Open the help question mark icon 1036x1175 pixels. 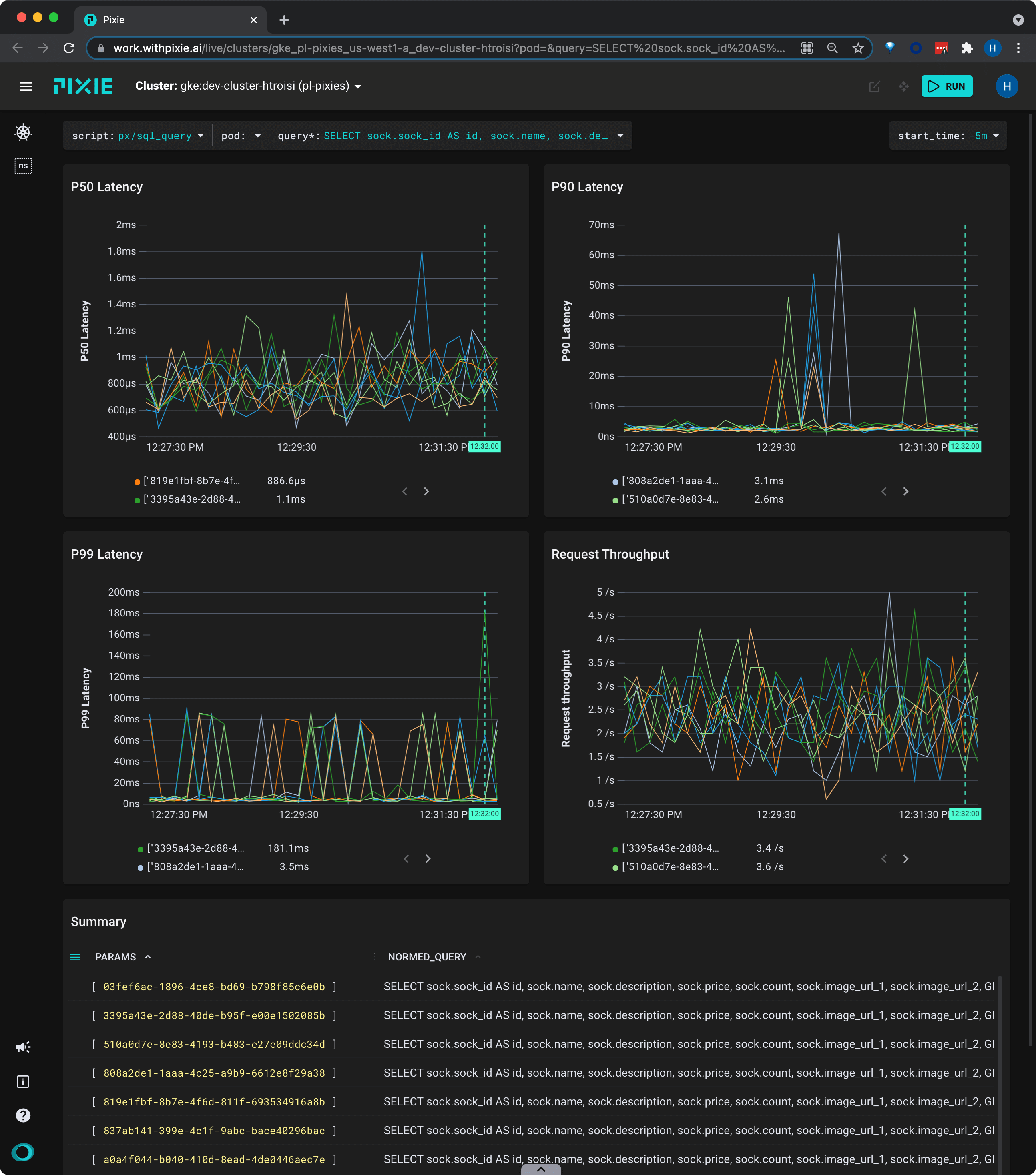pyautogui.click(x=23, y=1116)
